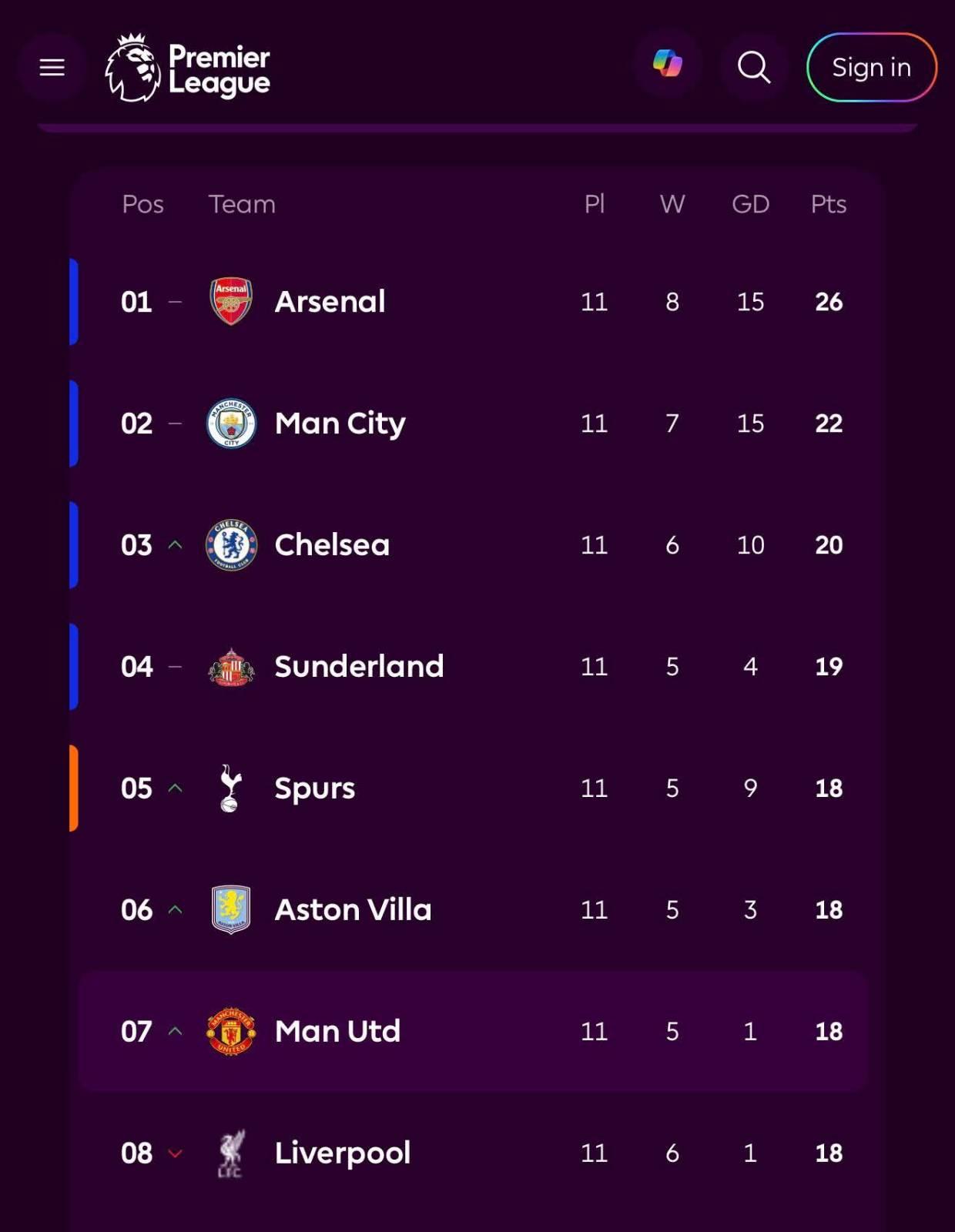Click the Chelsea club crest
The width and height of the screenshot is (955, 1232).
click(231, 544)
